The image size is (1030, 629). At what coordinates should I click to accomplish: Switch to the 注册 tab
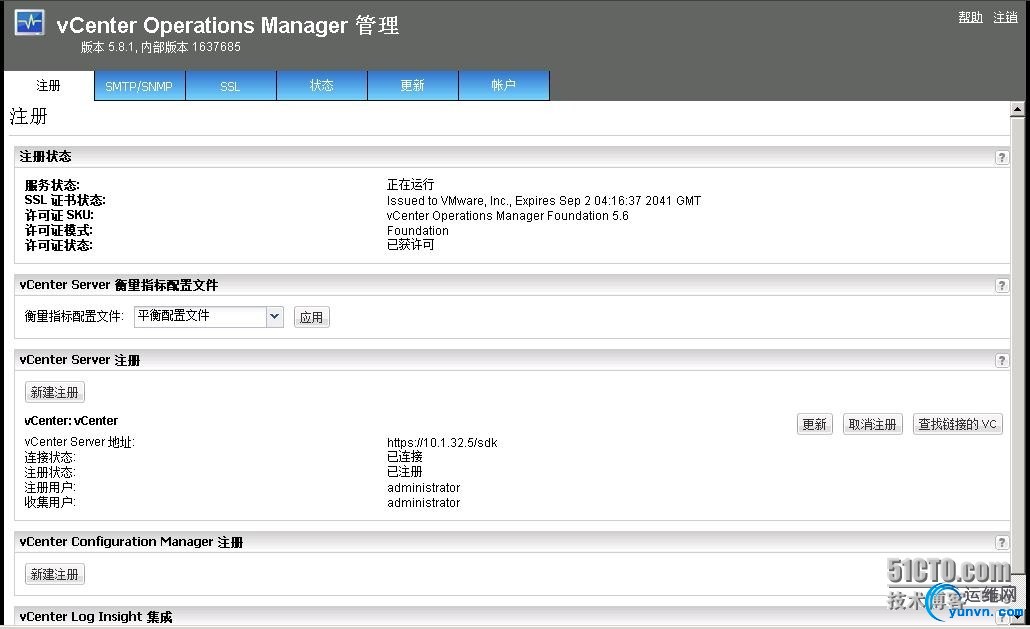point(49,86)
